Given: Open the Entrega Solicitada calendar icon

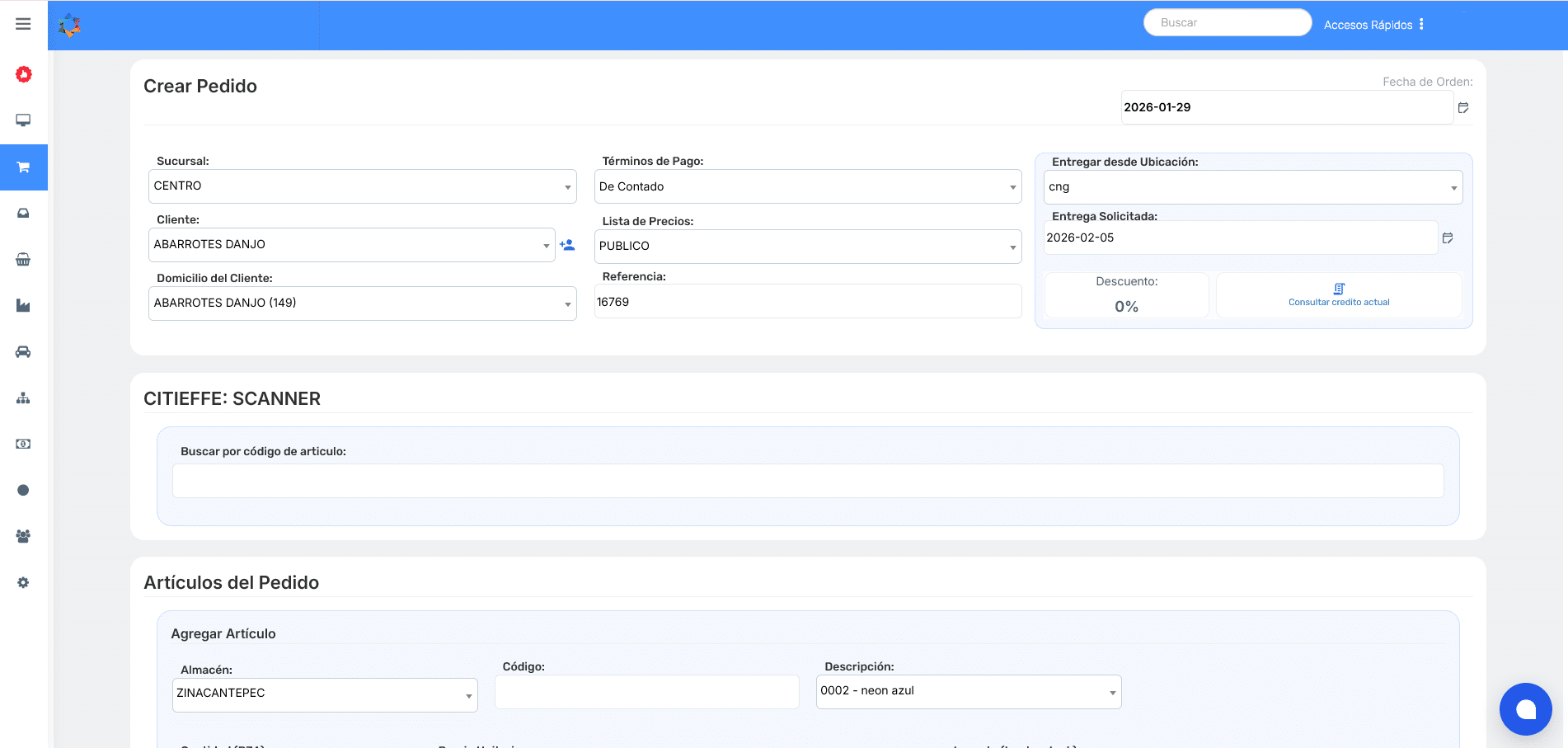Looking at the screenshot, I should [1448, 238].
